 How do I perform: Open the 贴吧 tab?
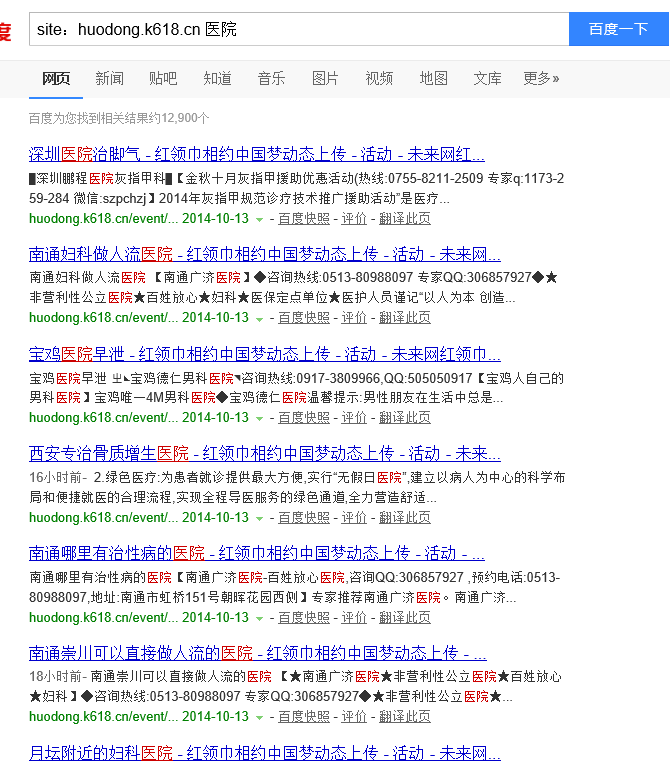(x=163, y=78)
